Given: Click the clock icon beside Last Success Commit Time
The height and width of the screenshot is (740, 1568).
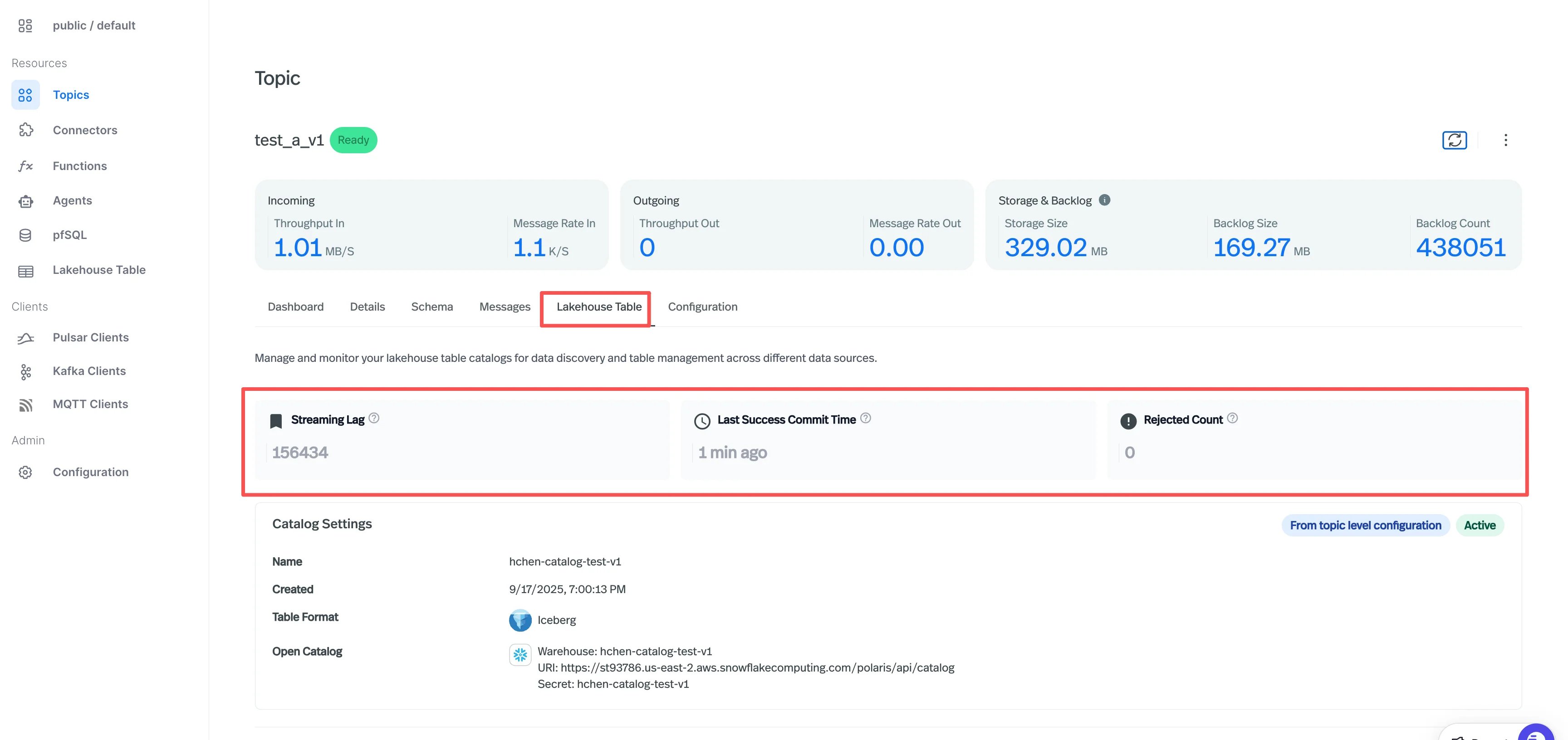Looking at the screenshot, I should click(702, 421).
